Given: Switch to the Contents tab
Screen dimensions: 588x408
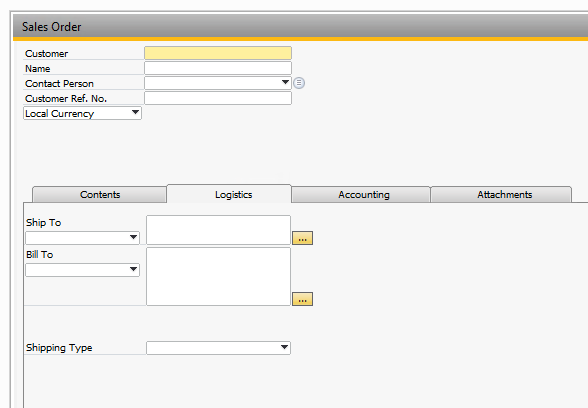Looking at the screenshot, I should pyautogui.click(x=100, y=195).
